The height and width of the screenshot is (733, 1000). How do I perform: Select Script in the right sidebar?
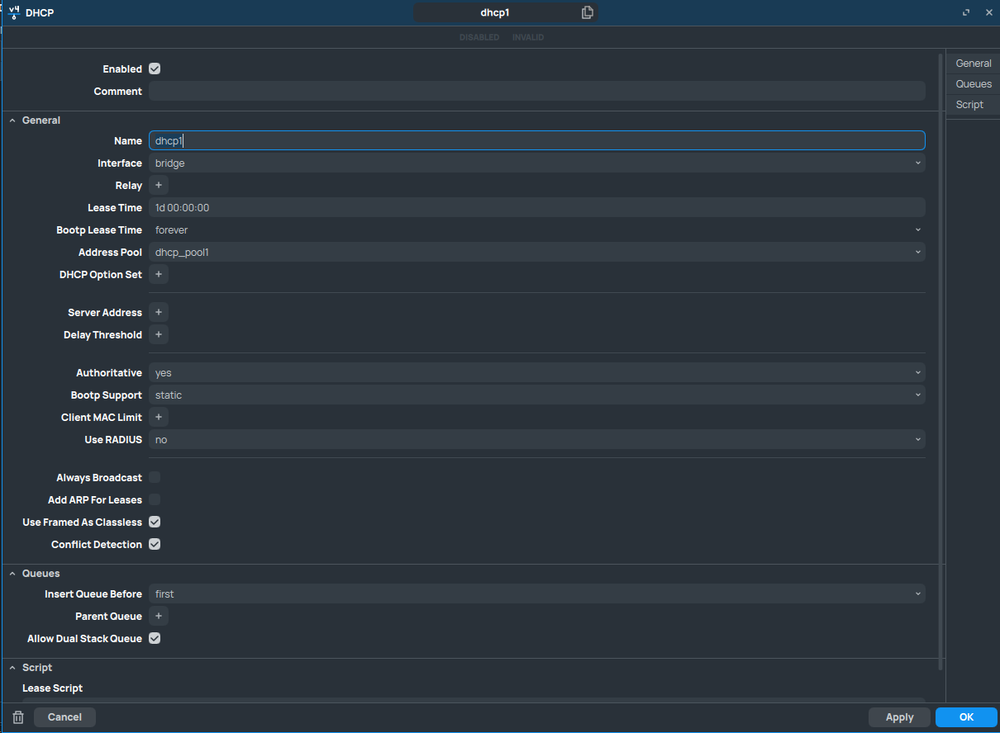tap(969, 104)
